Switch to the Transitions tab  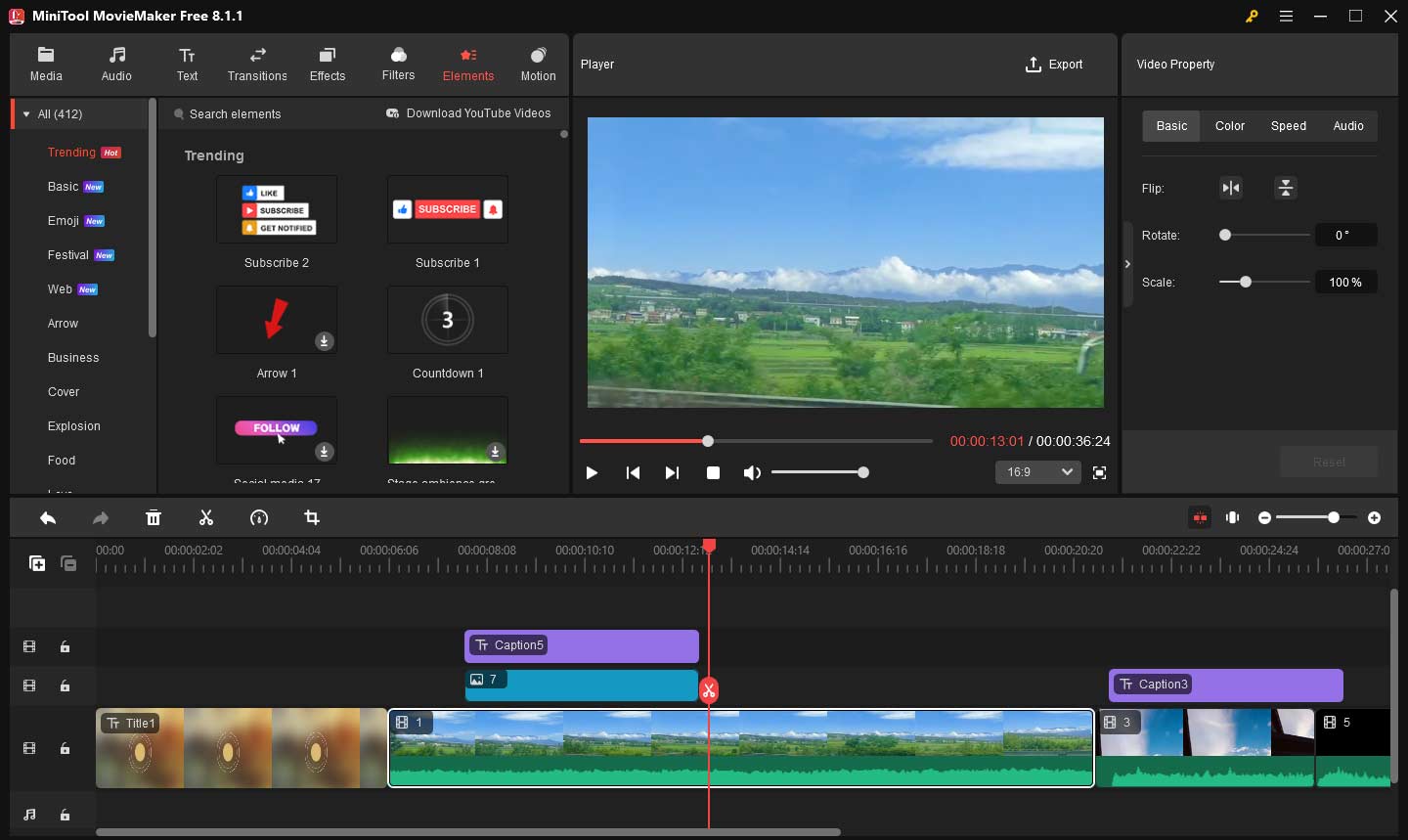pyautogui.click(x=257, y=65)
